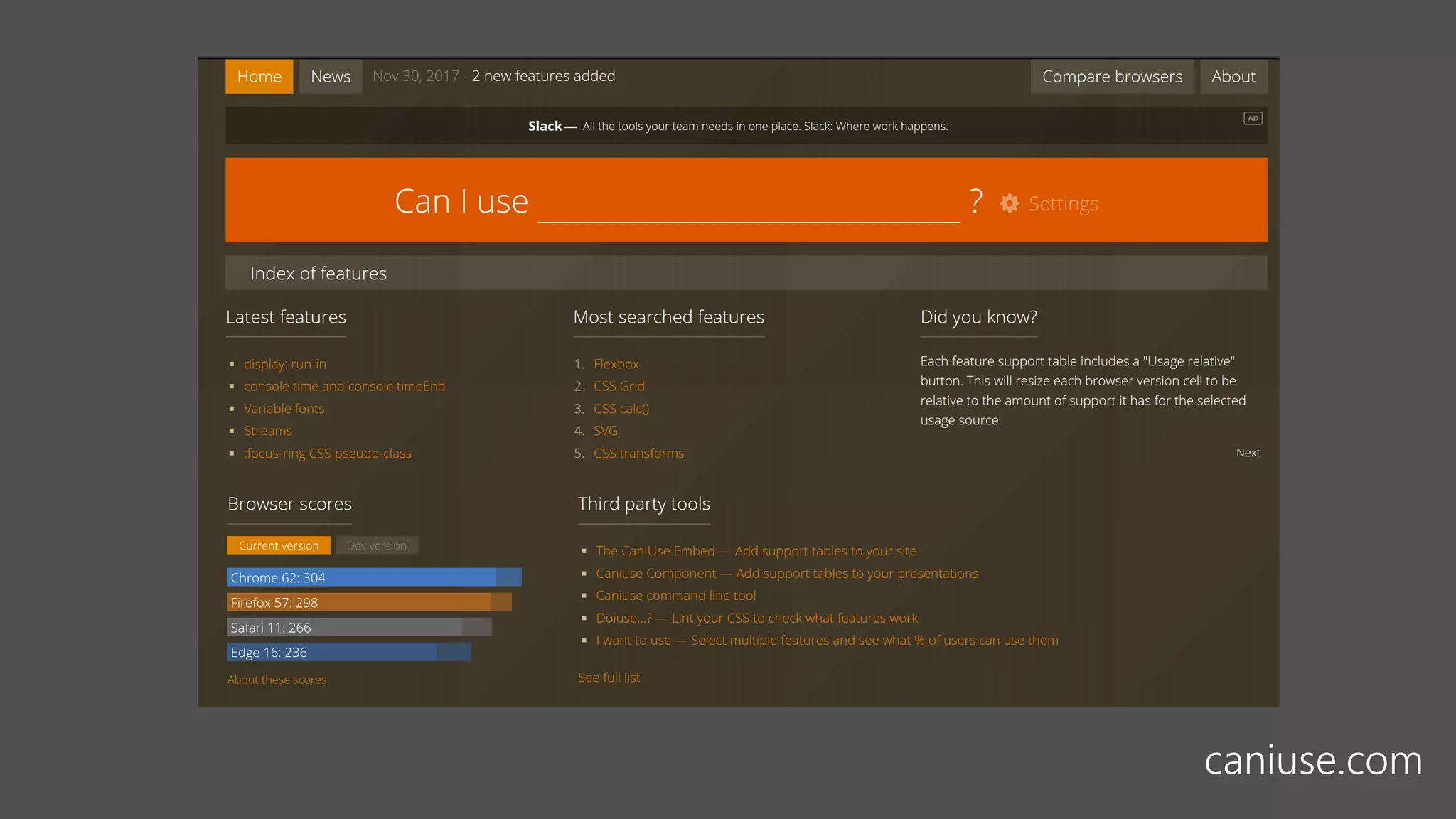Select the Current version toggle
This screenshot has width=1456, height=819.
click(x=279, y=545)
